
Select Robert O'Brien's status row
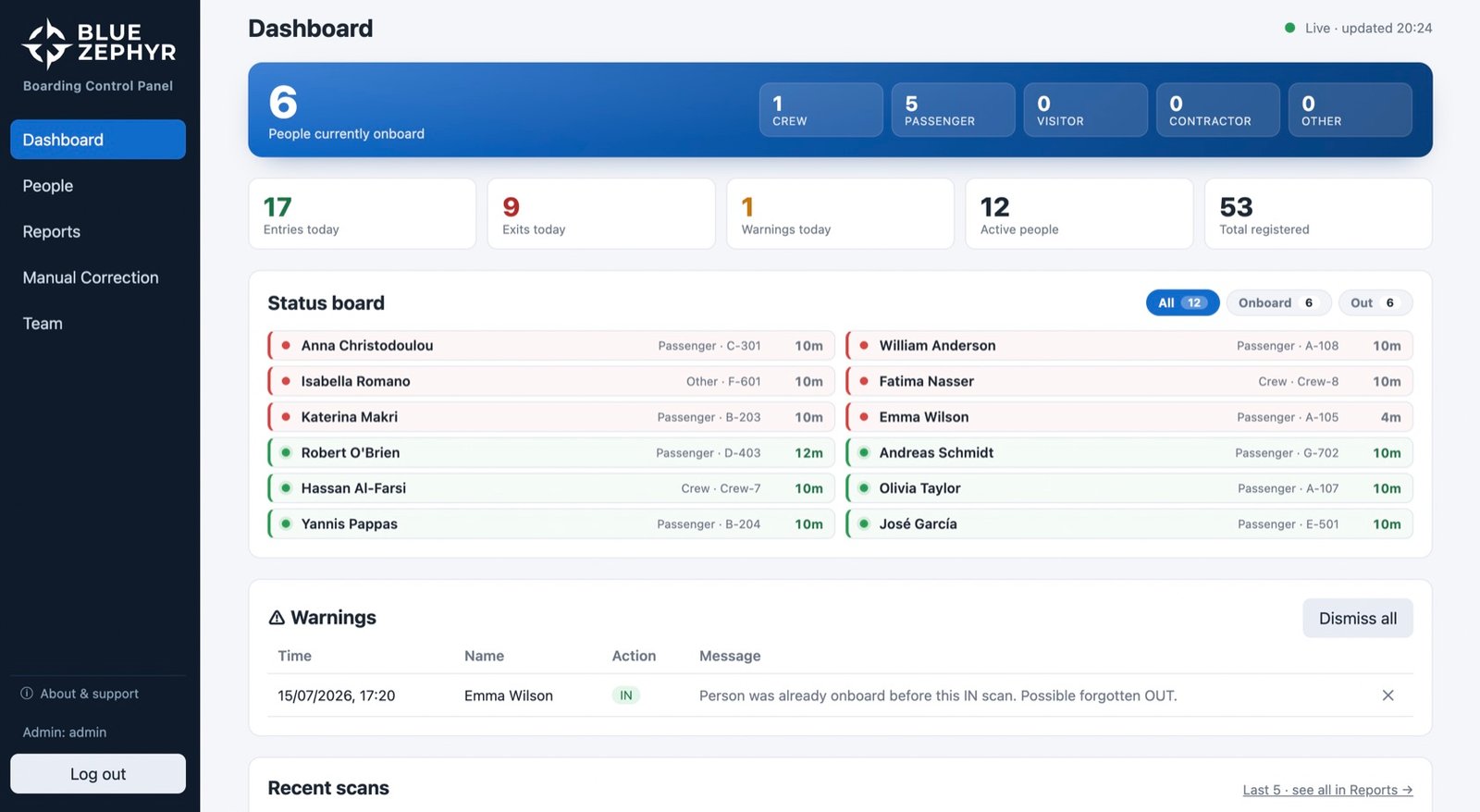tap(551, 452)
